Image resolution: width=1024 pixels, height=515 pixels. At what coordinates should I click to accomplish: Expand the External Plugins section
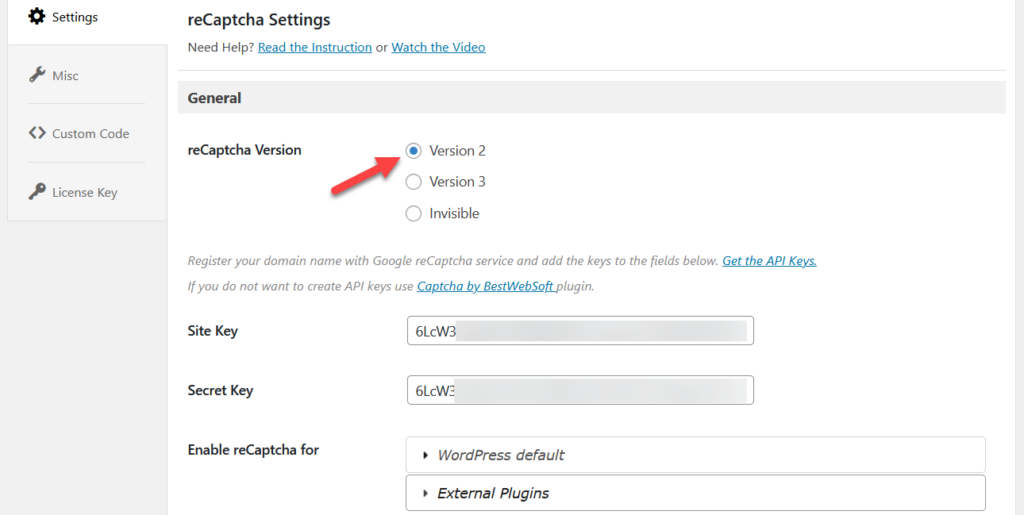tap(696, 493)
